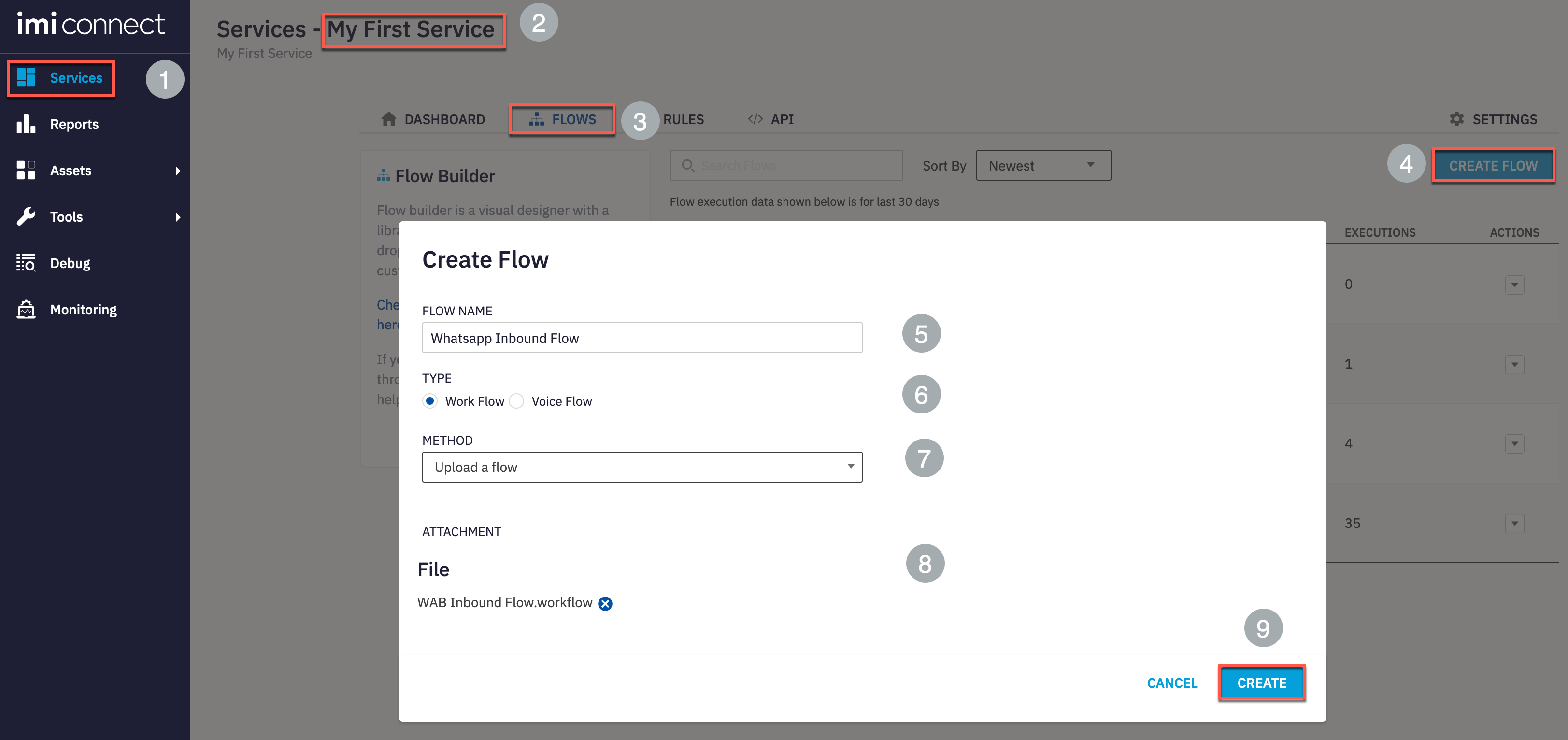Screen dimensions: 1568x740
Task: Open the Actions column dropdown
Action: 1515,285
